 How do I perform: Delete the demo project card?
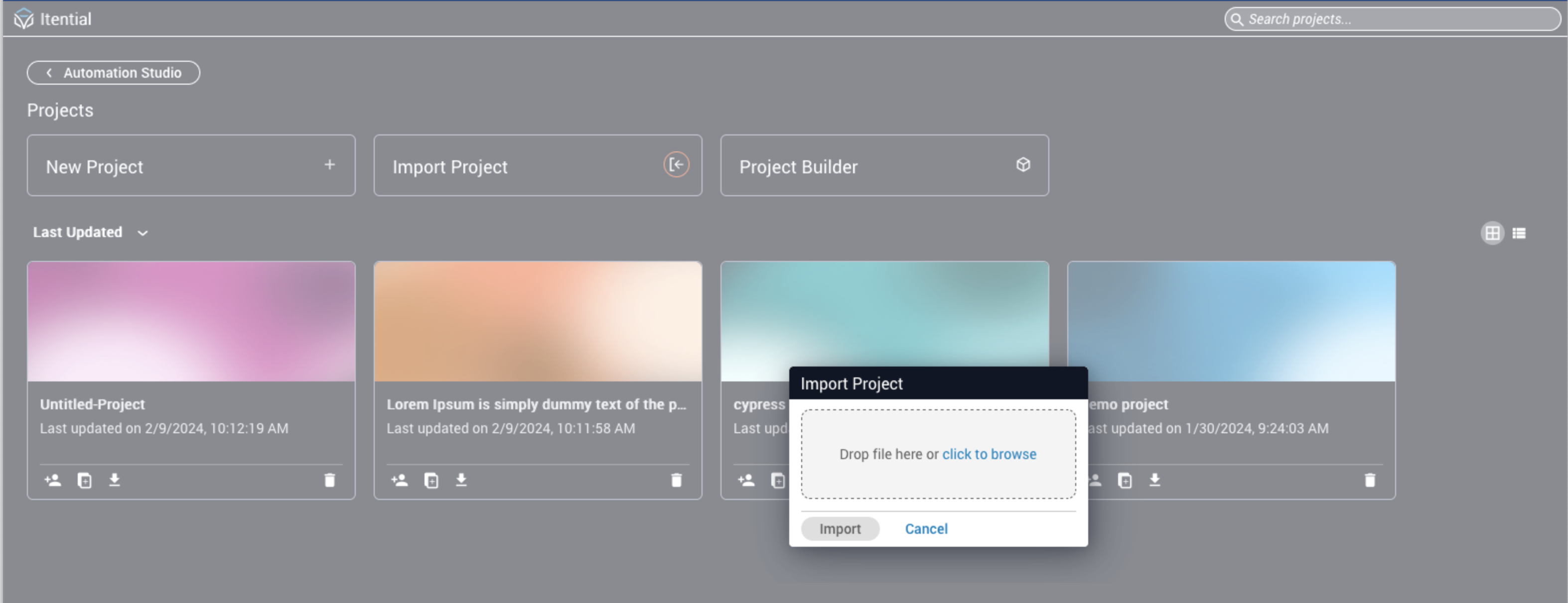click(1370, 480)
